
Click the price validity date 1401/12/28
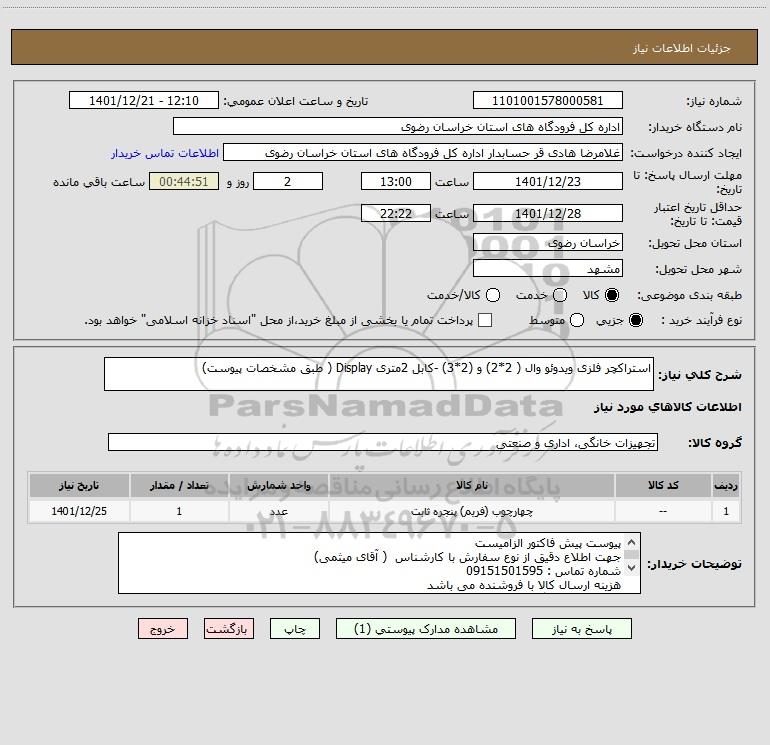coord(548,213)
